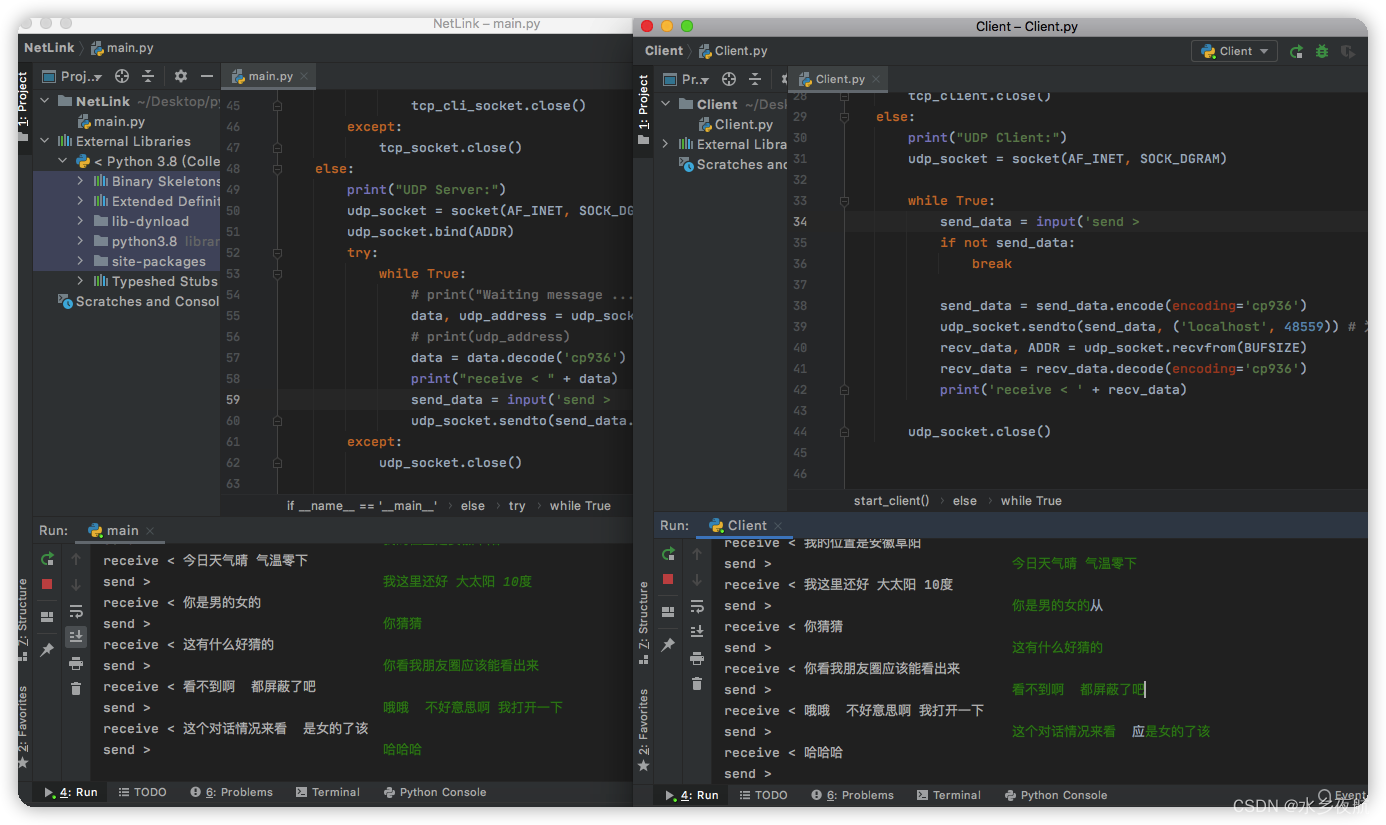Pin the left Run tool window
Viewport: 1386px width, 825px height.
pos(46,648)
